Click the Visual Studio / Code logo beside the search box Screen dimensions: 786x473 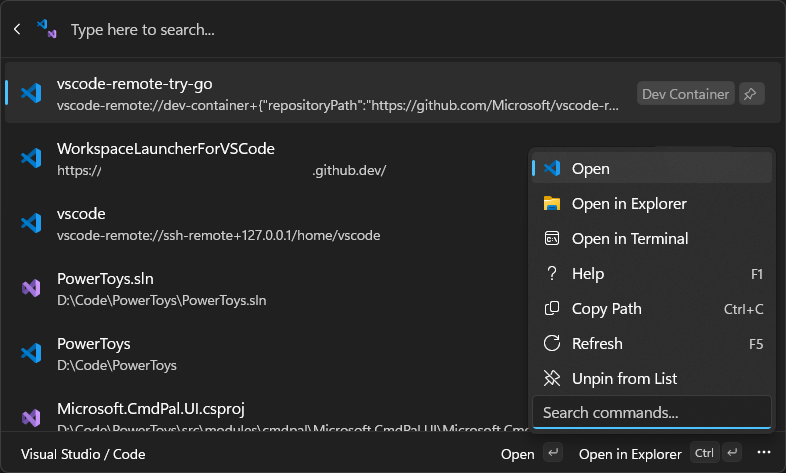tap(47, 29)
